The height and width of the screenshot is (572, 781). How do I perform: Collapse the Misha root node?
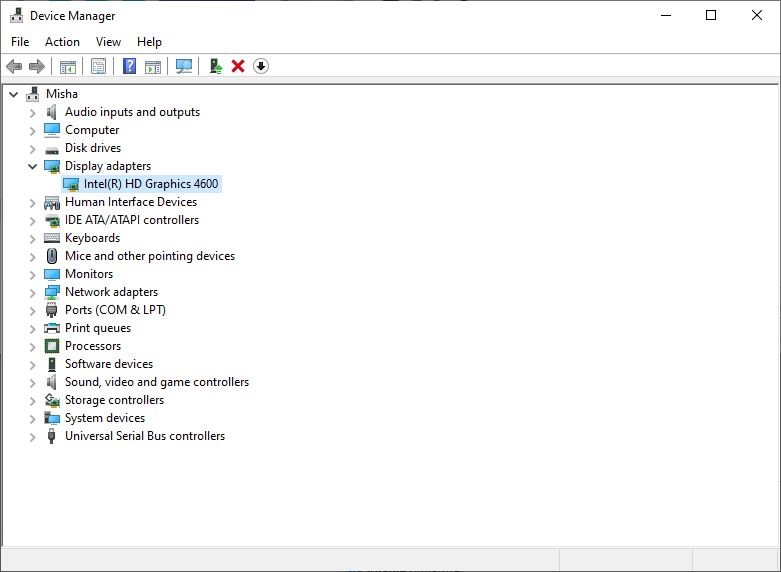pos(13,94)
